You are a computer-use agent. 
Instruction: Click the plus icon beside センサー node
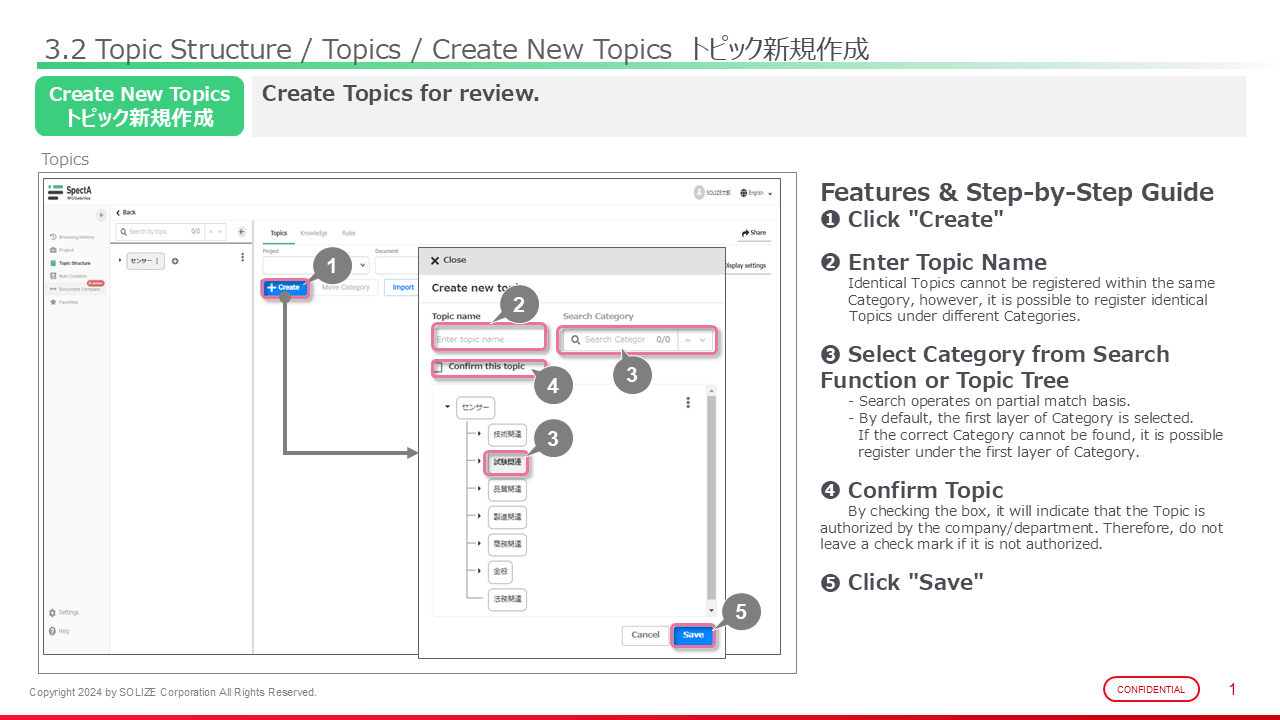175,261
